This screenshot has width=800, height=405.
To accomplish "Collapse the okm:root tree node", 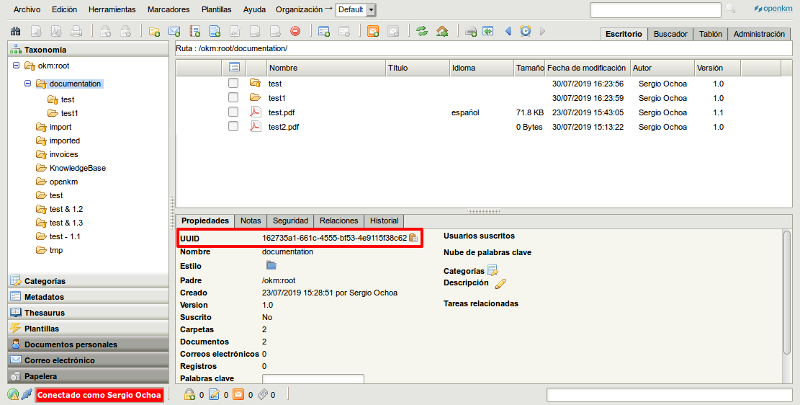I will pyautogui.click(x=15, y=65).
